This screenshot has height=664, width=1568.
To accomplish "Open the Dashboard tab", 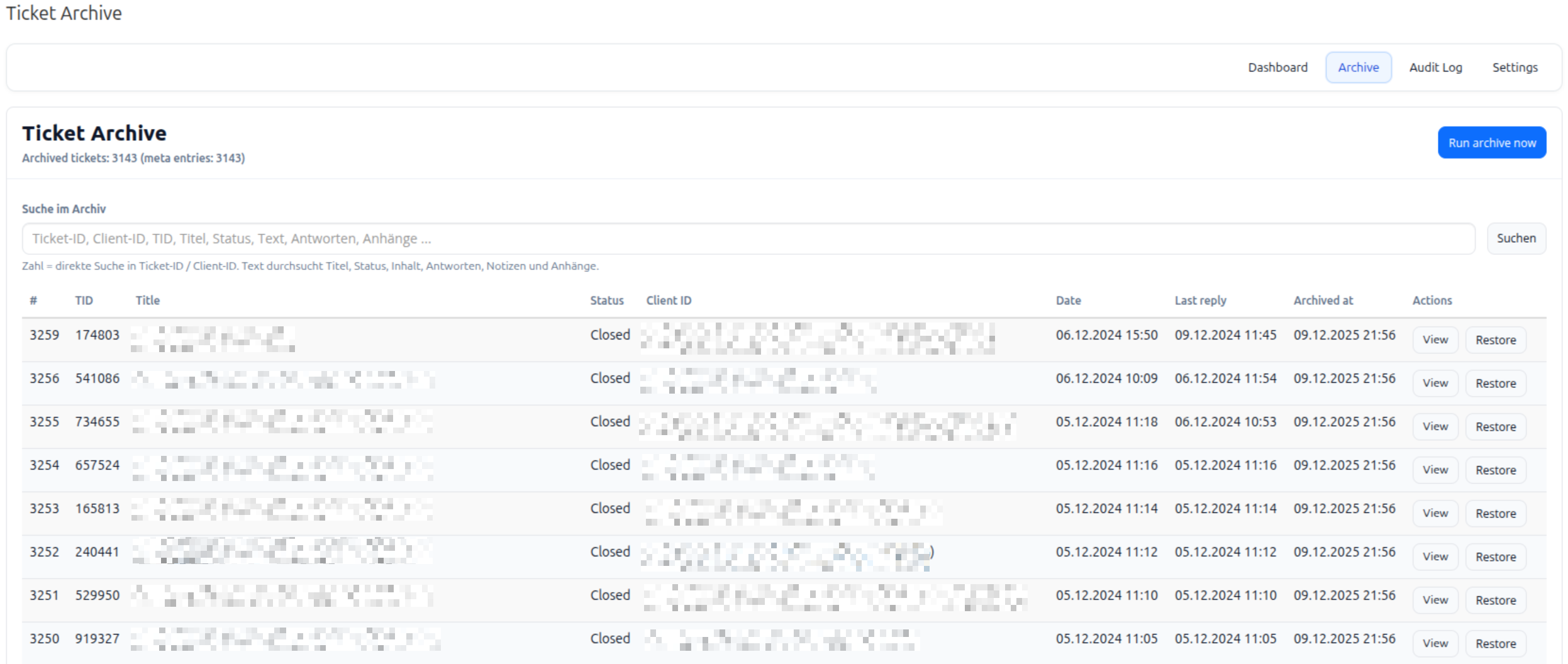I will (x=1277, y=67).
